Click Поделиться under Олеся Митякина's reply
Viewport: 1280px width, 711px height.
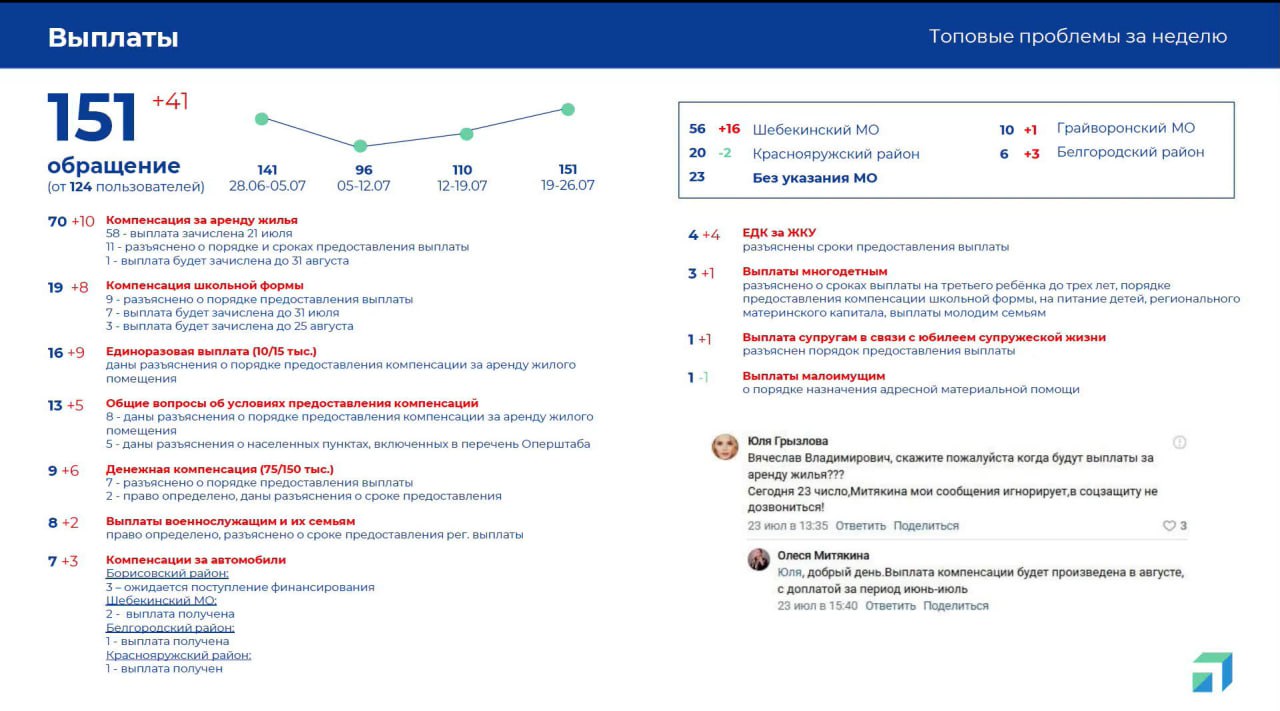956,606
